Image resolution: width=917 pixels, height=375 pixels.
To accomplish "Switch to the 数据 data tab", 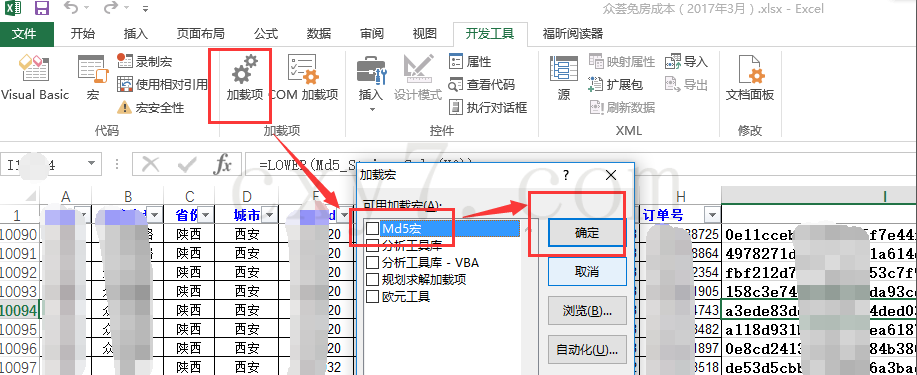I will point(319,33).
